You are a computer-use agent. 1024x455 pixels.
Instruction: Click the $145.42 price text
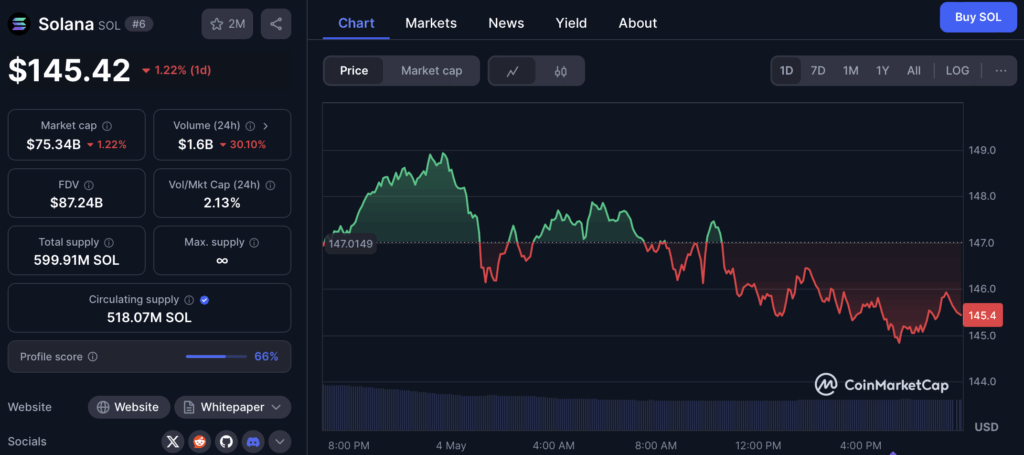tap(69, 70)
